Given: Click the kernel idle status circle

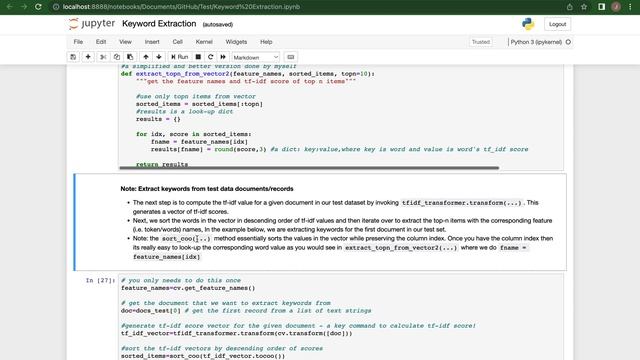Looking at the screenshot, I should [568, 42].
